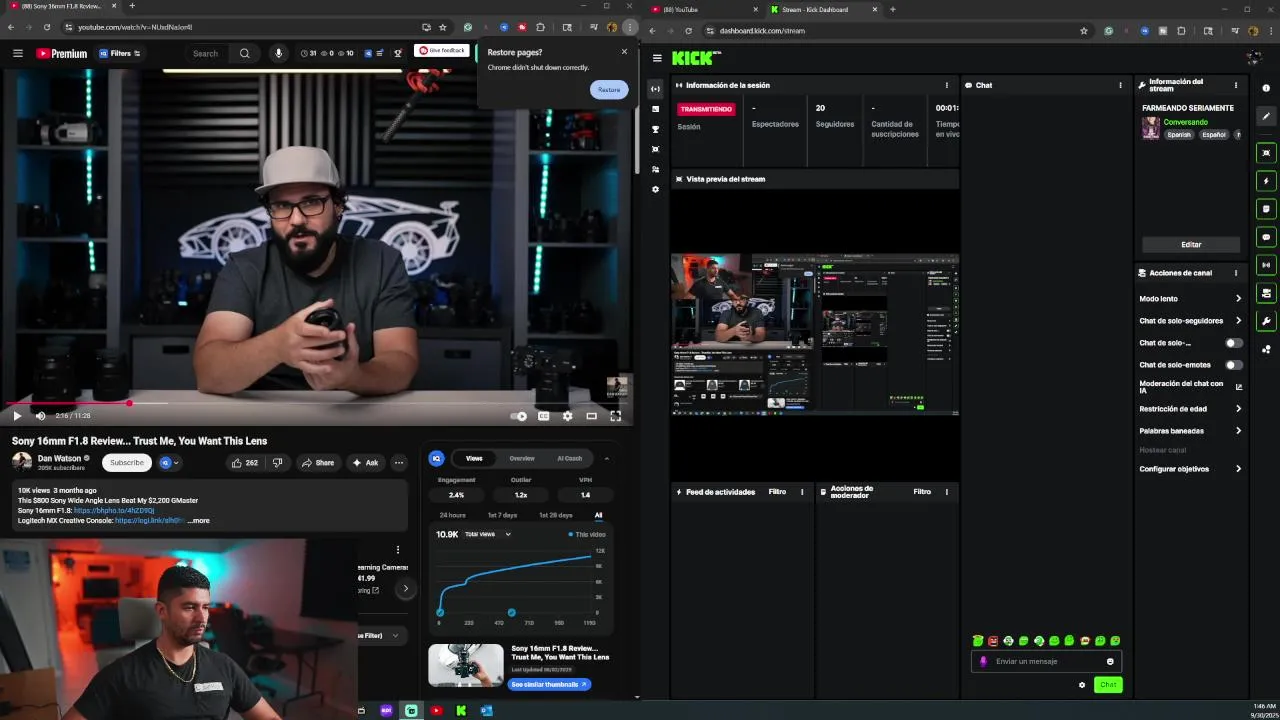Screen dimensions: 1280x720
Task: Open the chat settings gear beside Chat button
Action: (x=1081, y=685)
